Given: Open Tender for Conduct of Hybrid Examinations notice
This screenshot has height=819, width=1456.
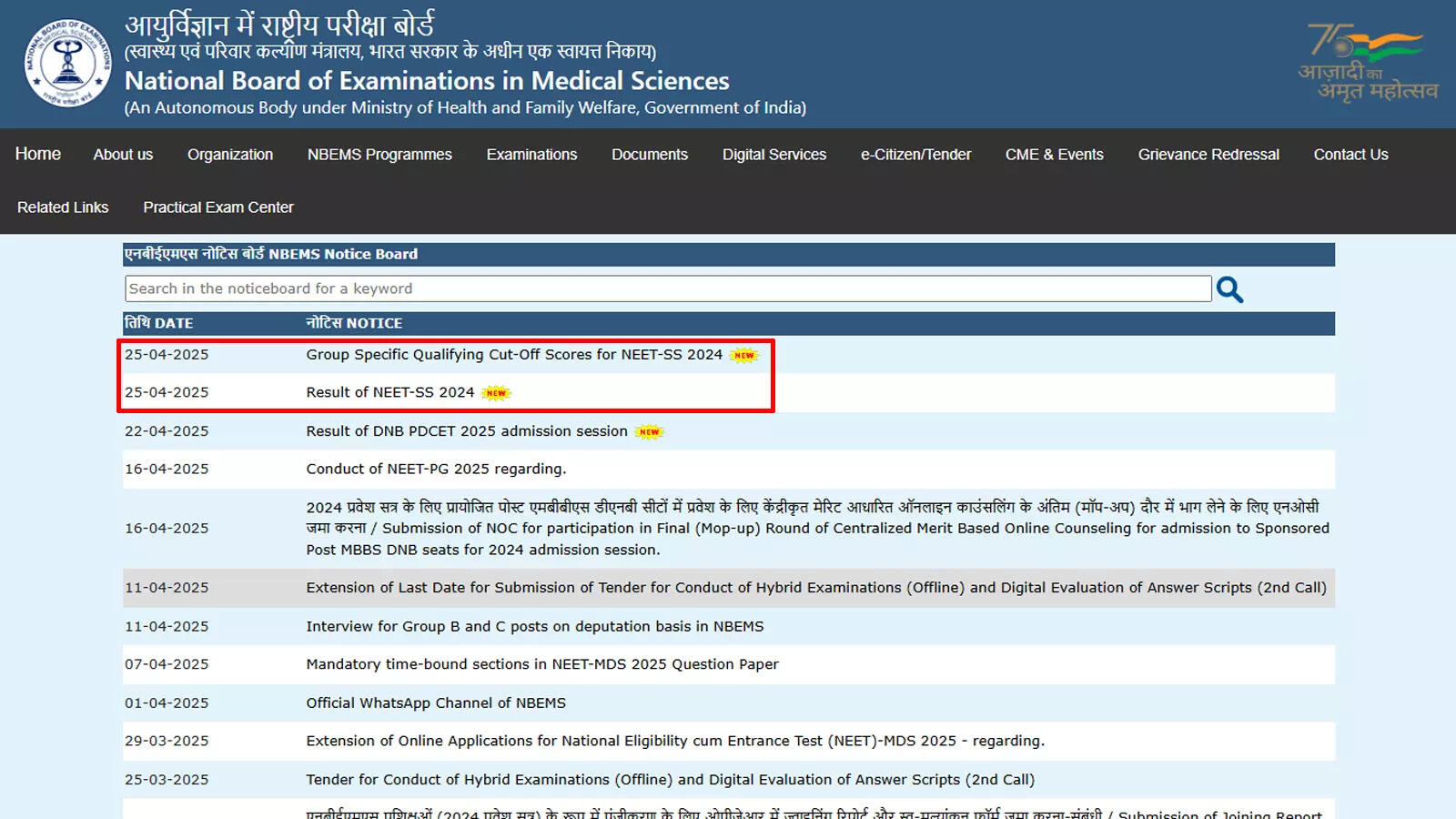Looking at the screenshot, I should click(670, 780).
